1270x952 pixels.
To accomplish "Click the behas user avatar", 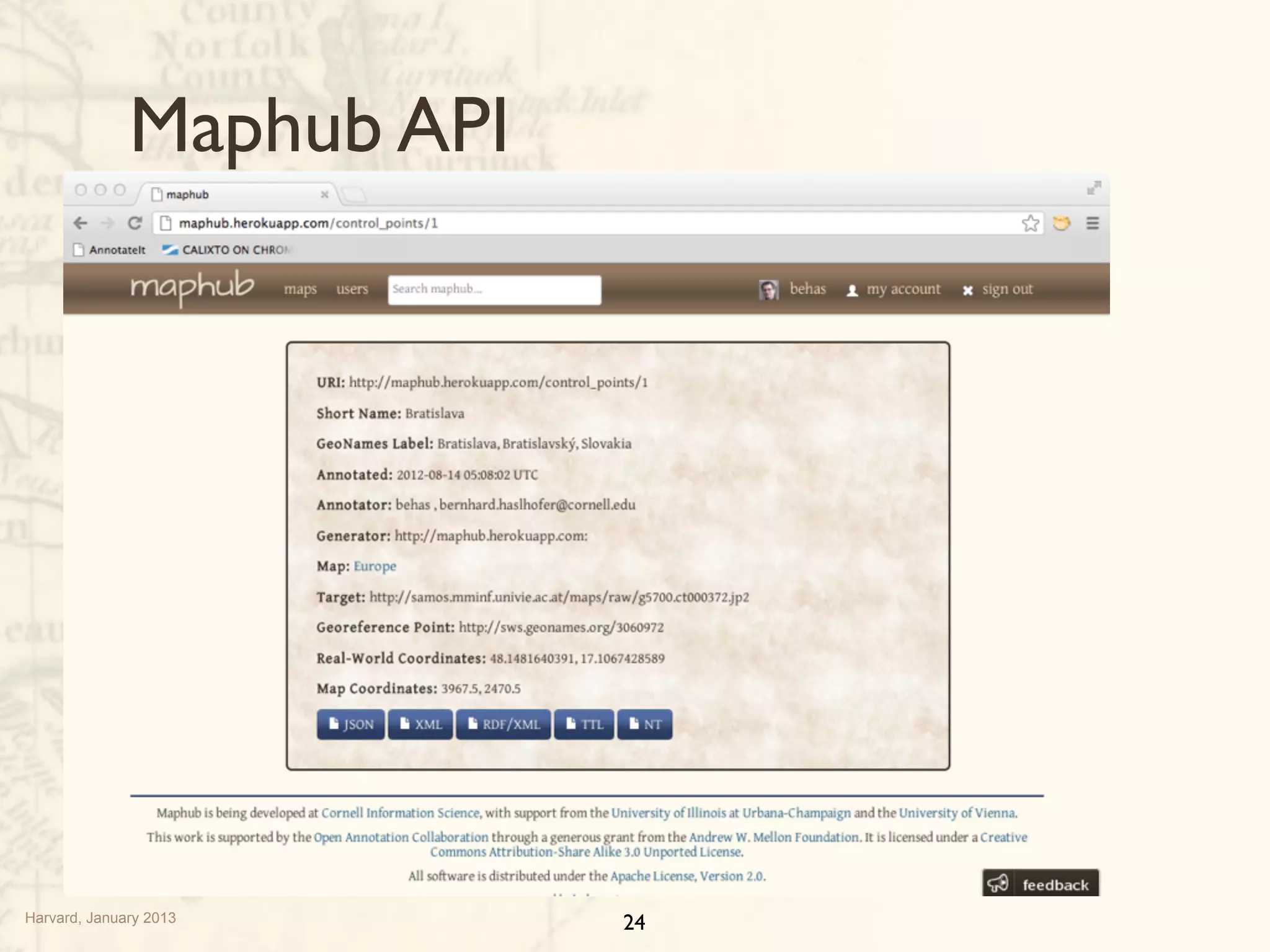I will (768, 289).
